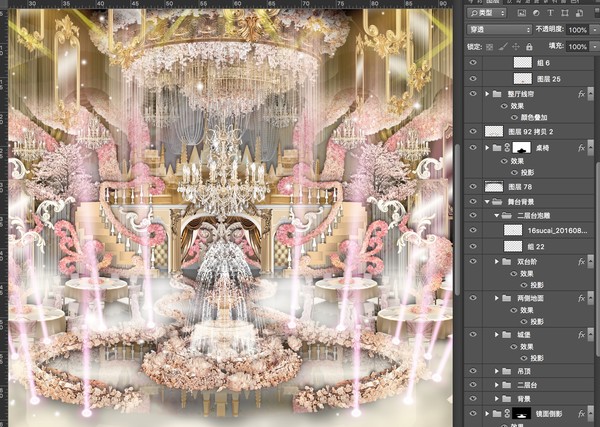The height and width of the screenshot is (427, 600).
Task: Hide the 16sucai_201608 layer
Action: pyautogui.click(x=473, y=230)
